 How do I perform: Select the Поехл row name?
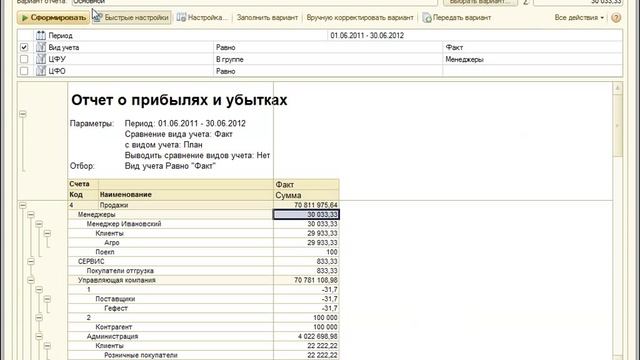coord(104,252)
